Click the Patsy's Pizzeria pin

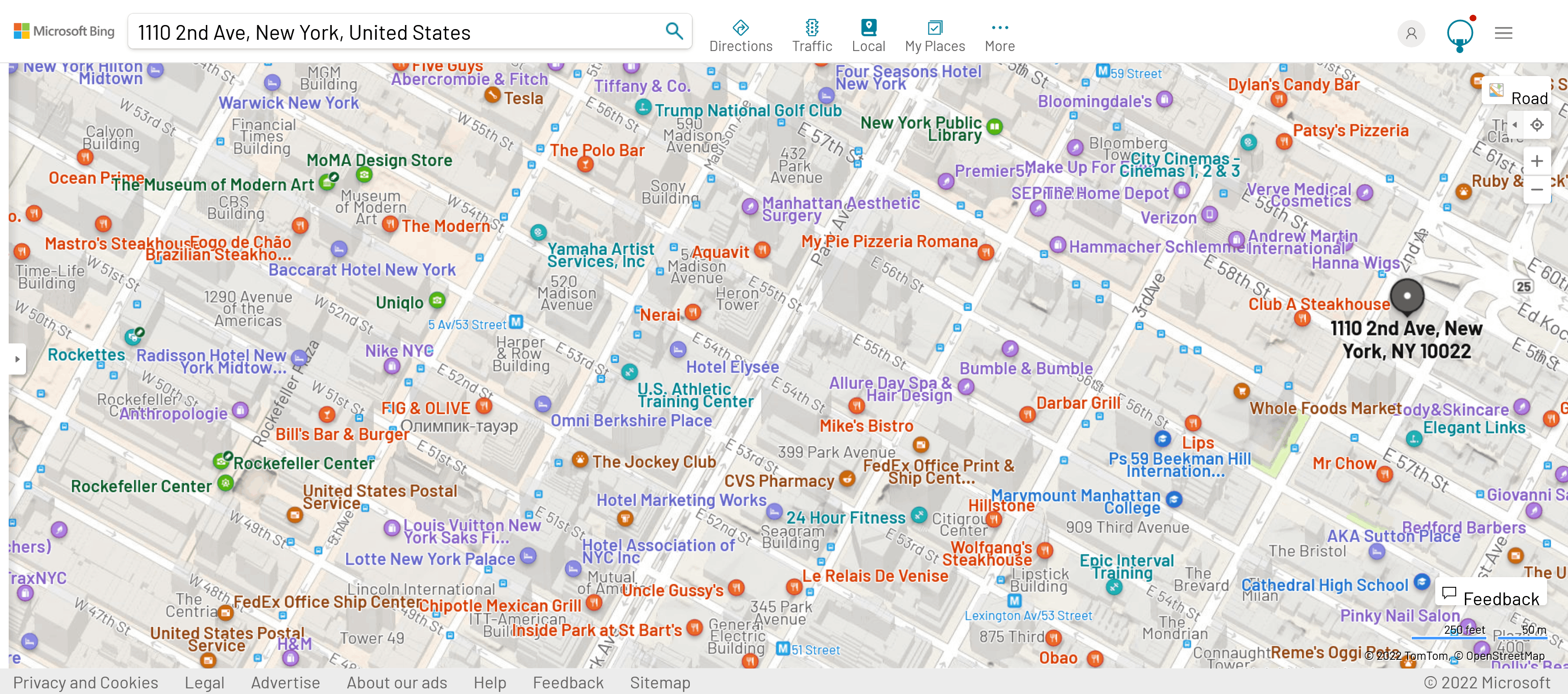tap(1284, 141)
